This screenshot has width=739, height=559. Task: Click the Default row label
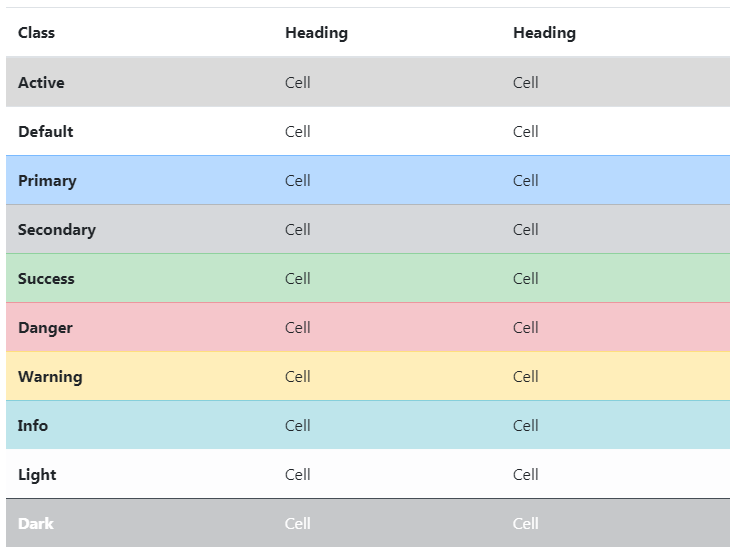tap(45, 132)
